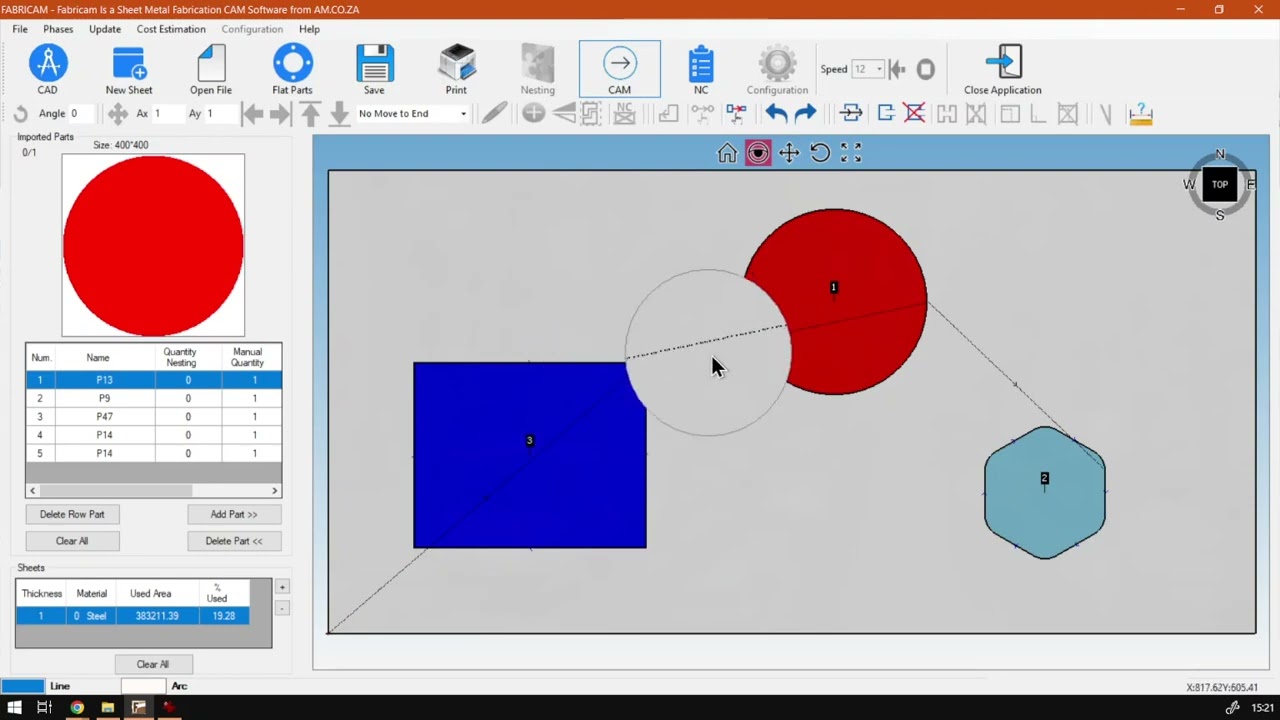Click the right arrow of parts table scrollbar
Screen dimensions: 1280x720
point(275,491)
